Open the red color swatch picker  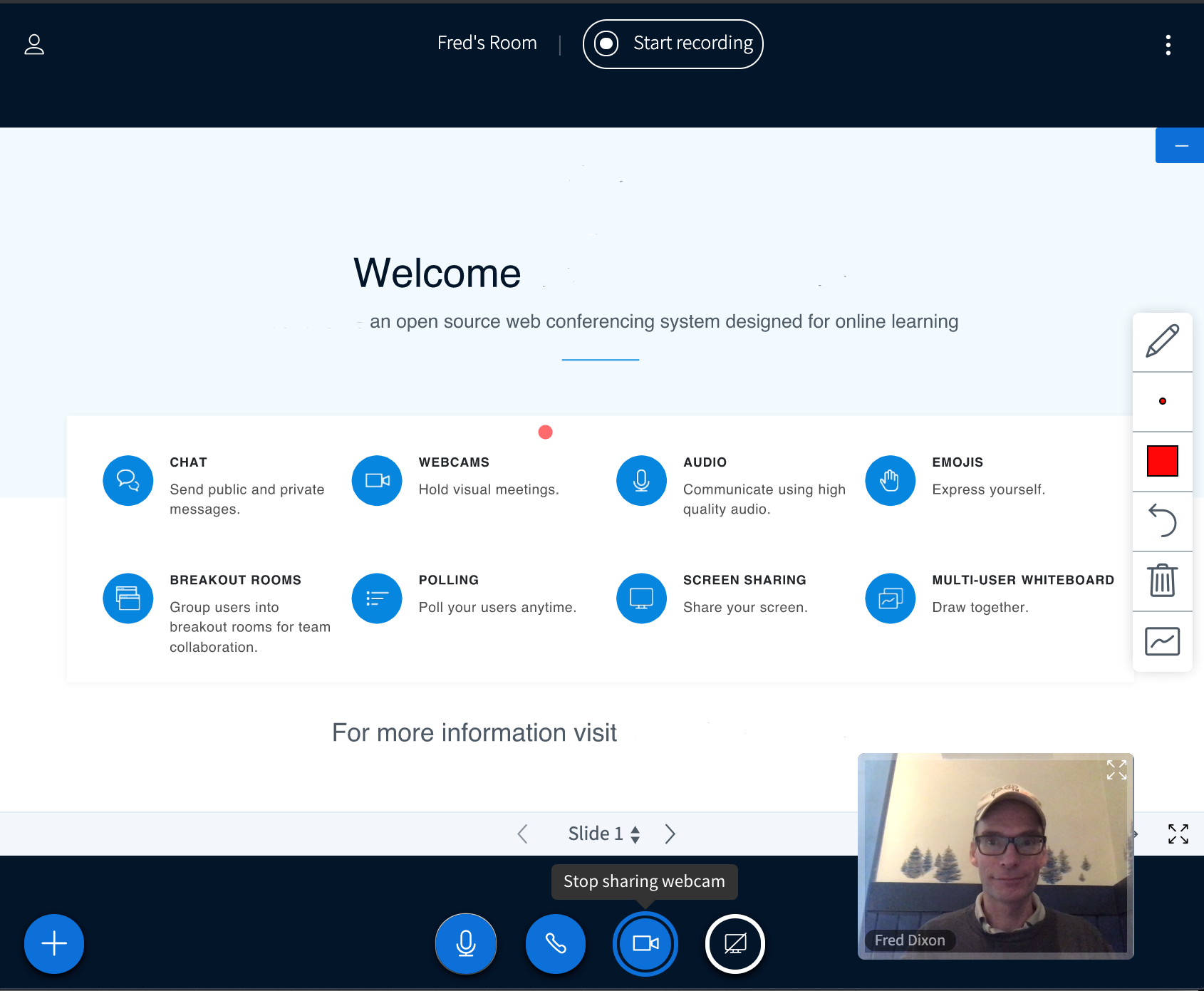coord(1162,461)
